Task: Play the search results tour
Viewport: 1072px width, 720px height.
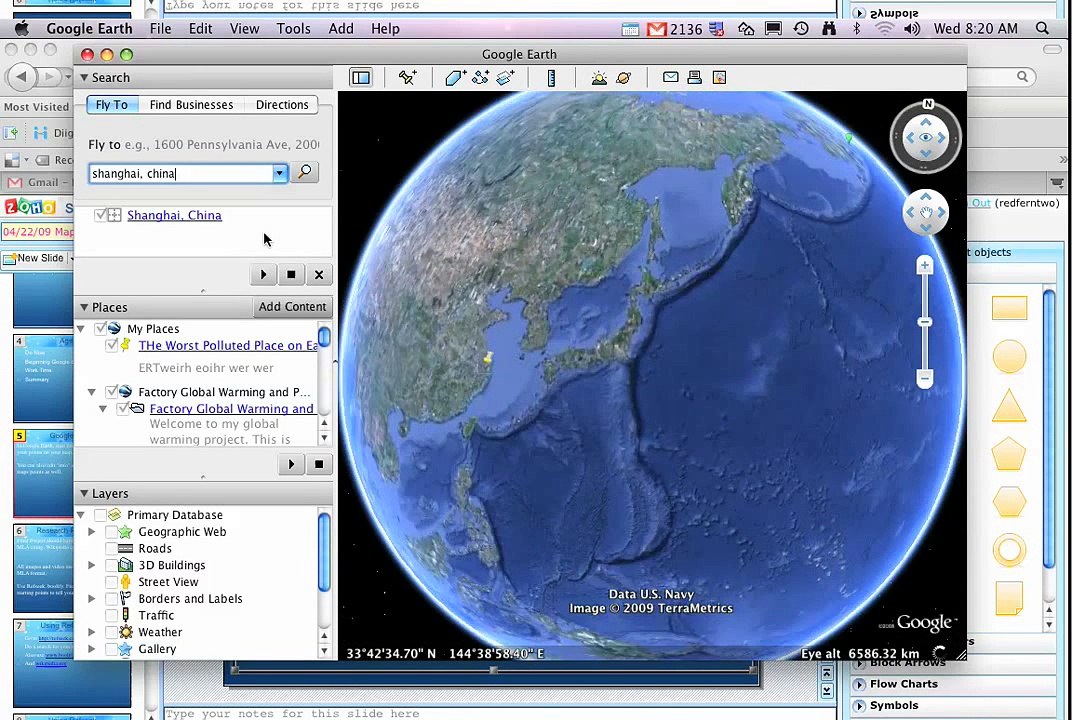Action: click(263, 274)
